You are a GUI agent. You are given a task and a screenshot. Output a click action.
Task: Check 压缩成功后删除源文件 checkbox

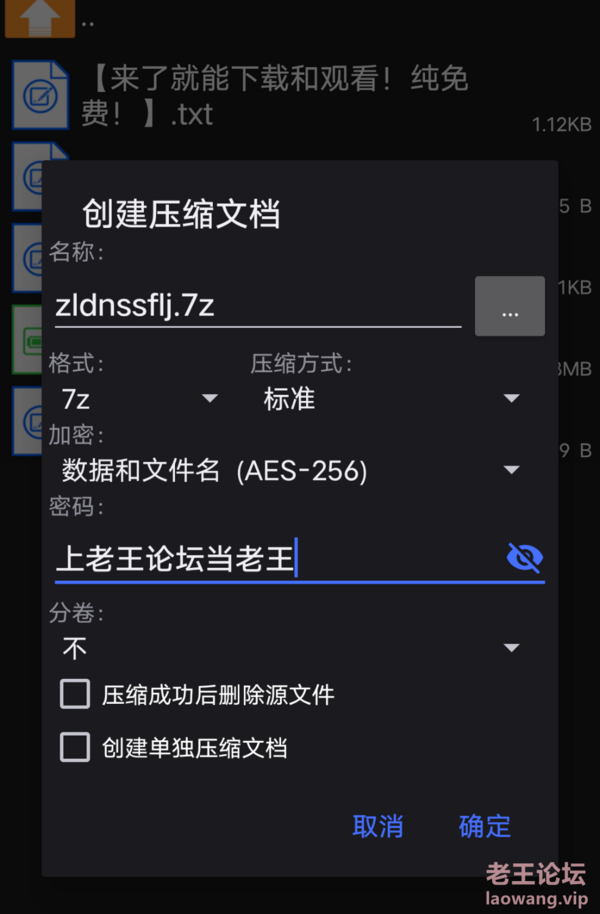click(x=75, y=694)
